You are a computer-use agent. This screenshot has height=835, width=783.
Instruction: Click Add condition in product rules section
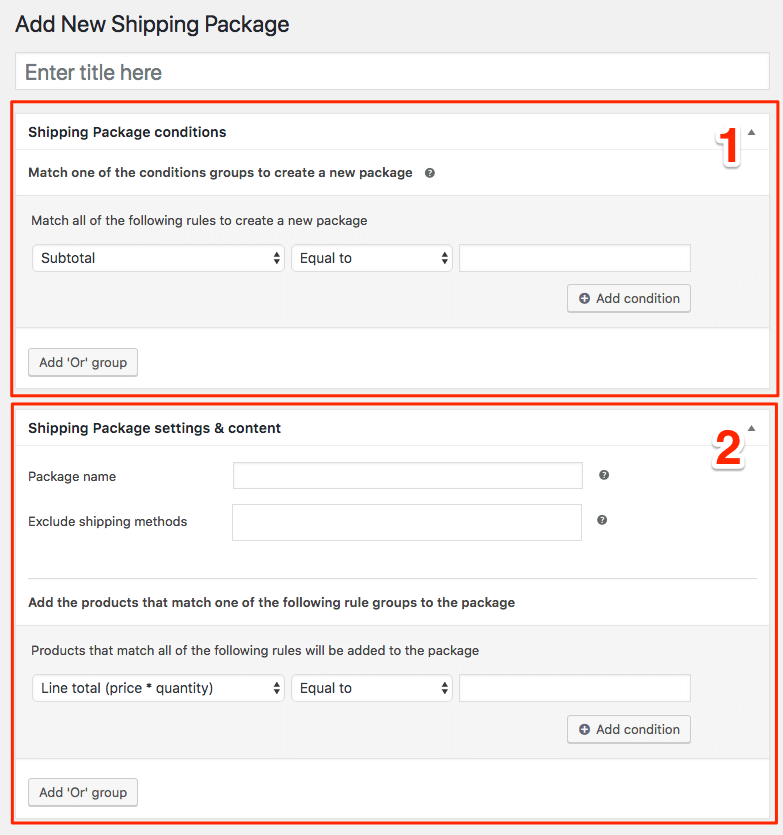(629, 729)
